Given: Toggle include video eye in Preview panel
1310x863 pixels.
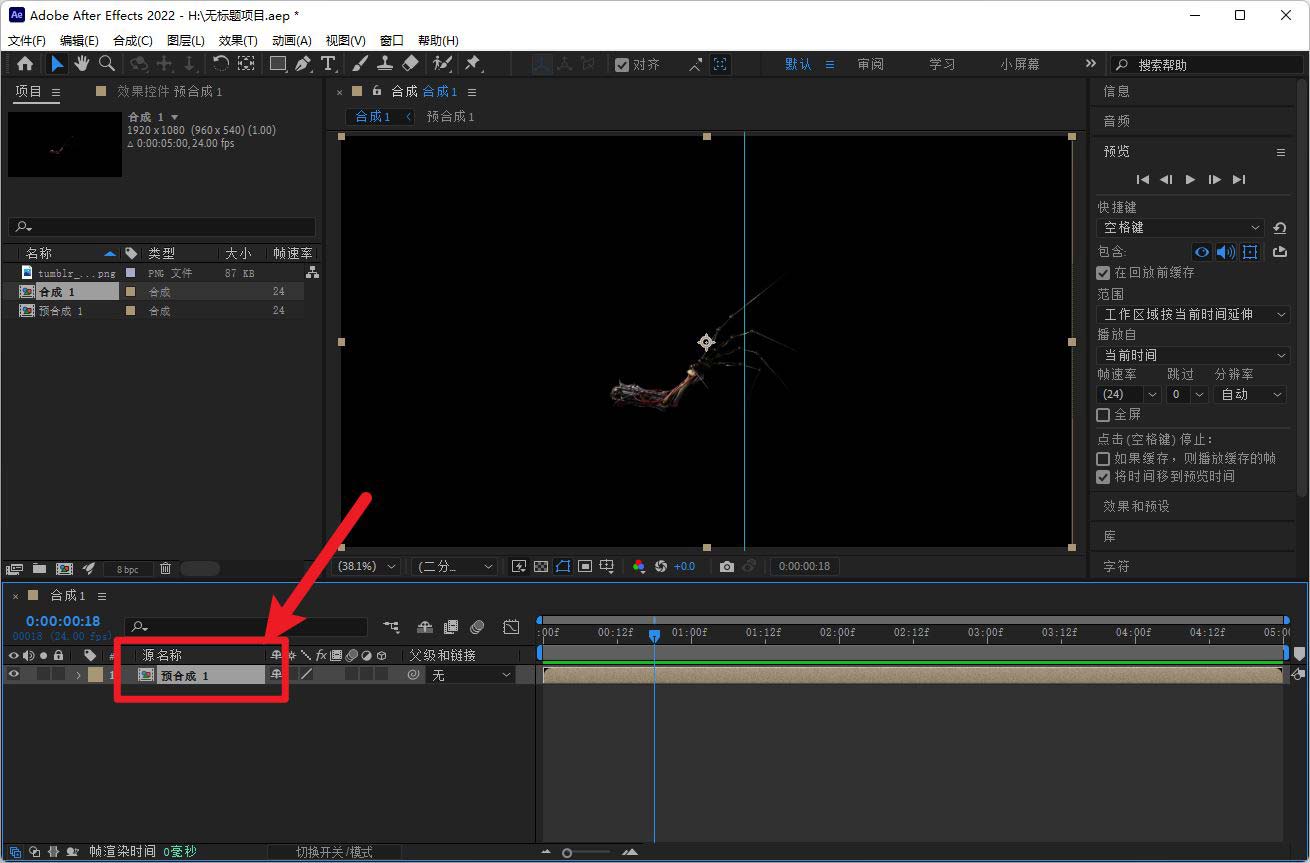Looking at the screenshot, I should point(1202,252).
